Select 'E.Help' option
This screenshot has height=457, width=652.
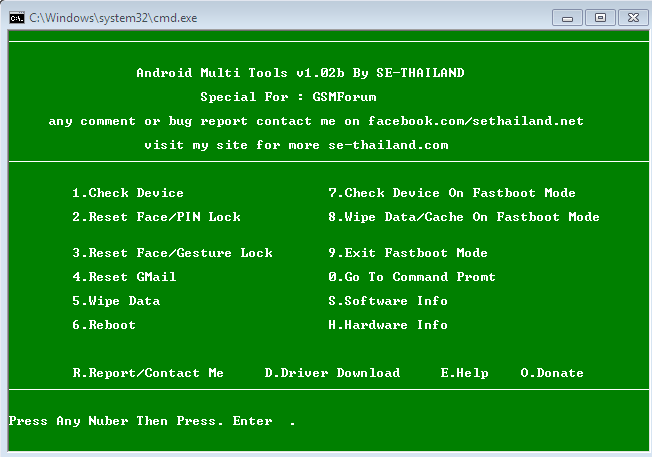[x=464, y=373]
